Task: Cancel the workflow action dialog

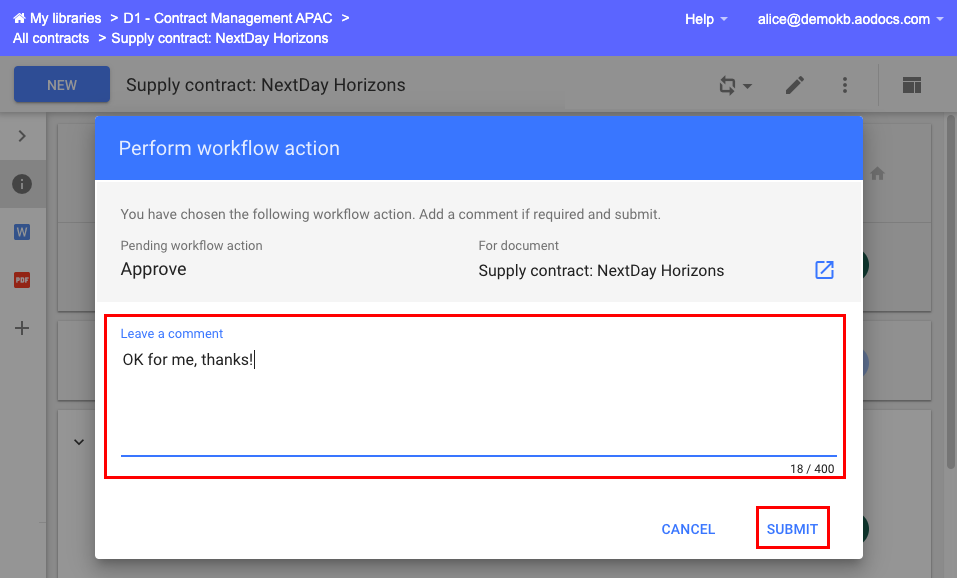Action: pos(688,529)
